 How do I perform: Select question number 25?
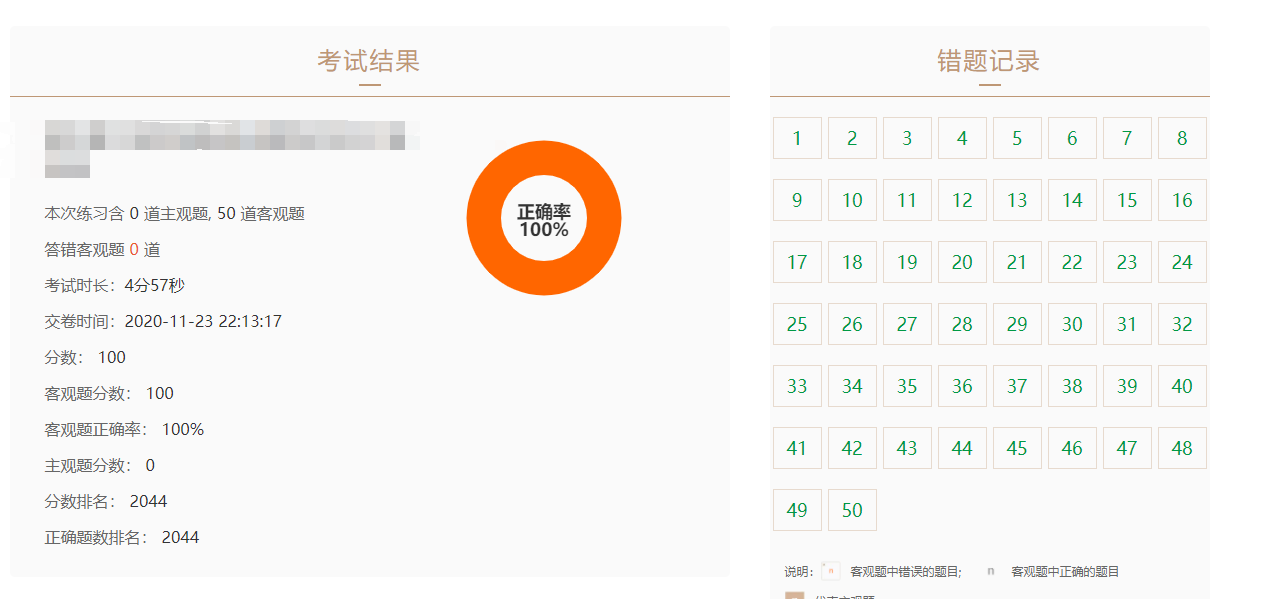(x=797, y=324)
